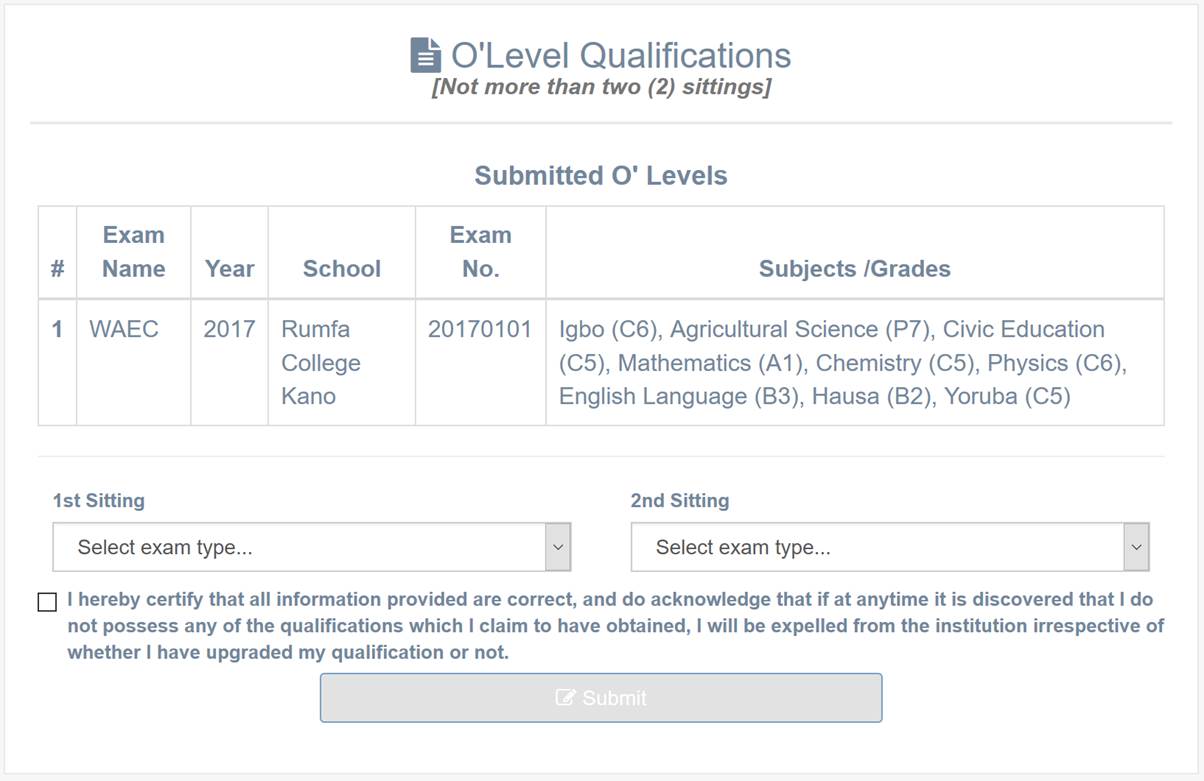Viewport: 1204px width, 781px height.
Task: Open the 1st Sitting exam type dropdown
Action: [311, 548]
